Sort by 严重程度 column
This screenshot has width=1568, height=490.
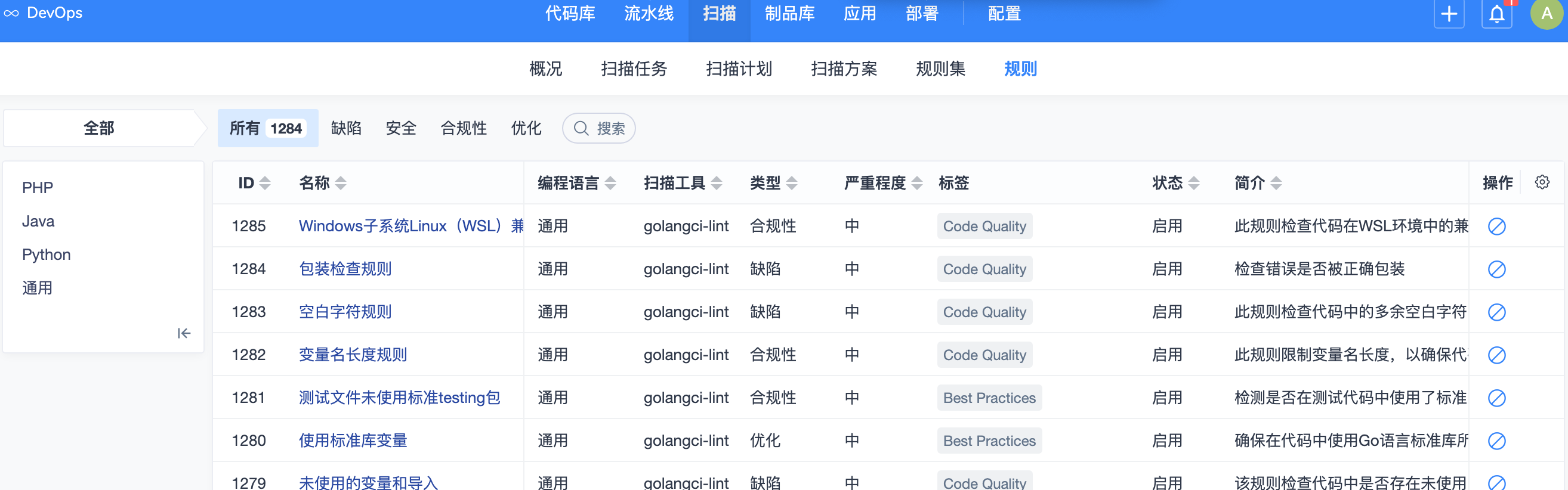(x=916, y=183)
